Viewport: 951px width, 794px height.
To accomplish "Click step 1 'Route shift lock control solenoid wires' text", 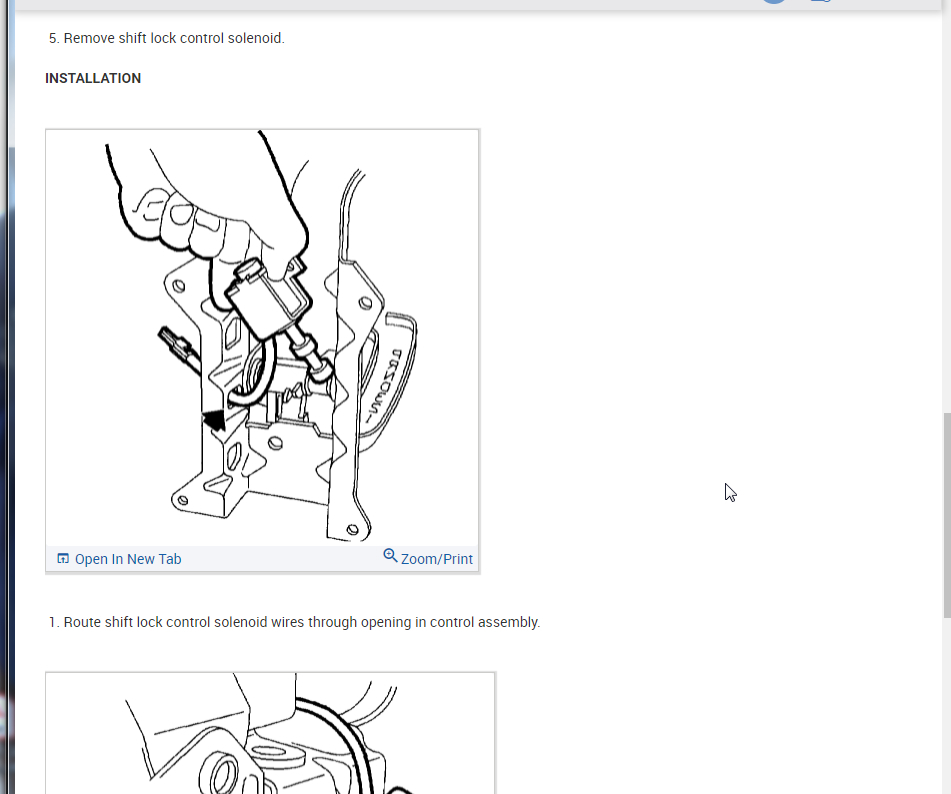I will tap(301, 622).
